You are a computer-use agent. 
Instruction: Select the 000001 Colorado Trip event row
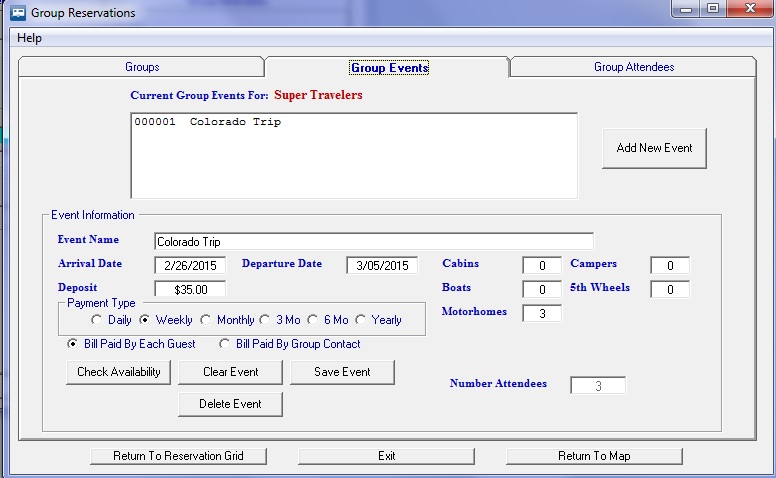(x=354, y=122)
